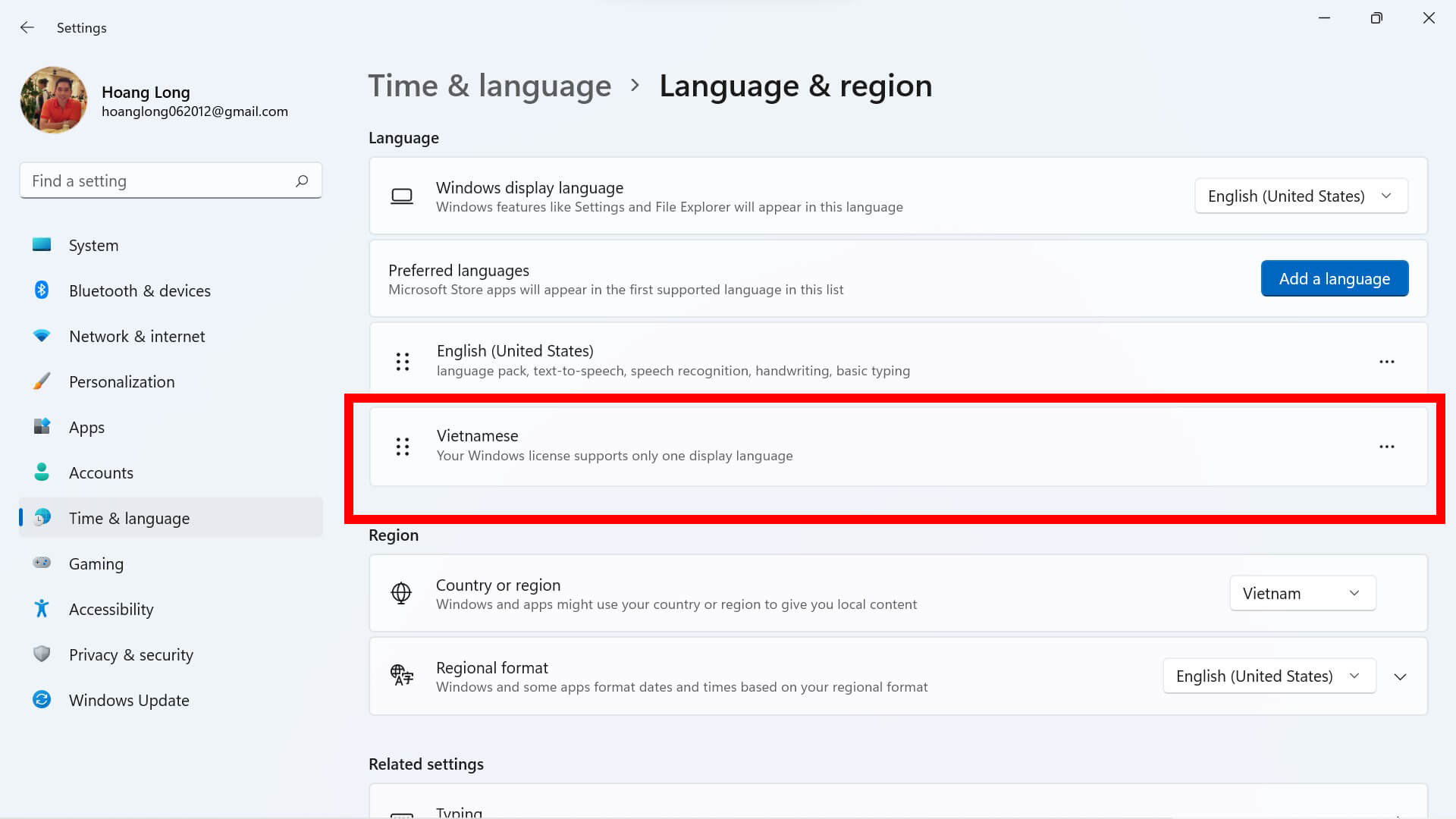
Task: Click the Country or region label
Action: point(498,585)
